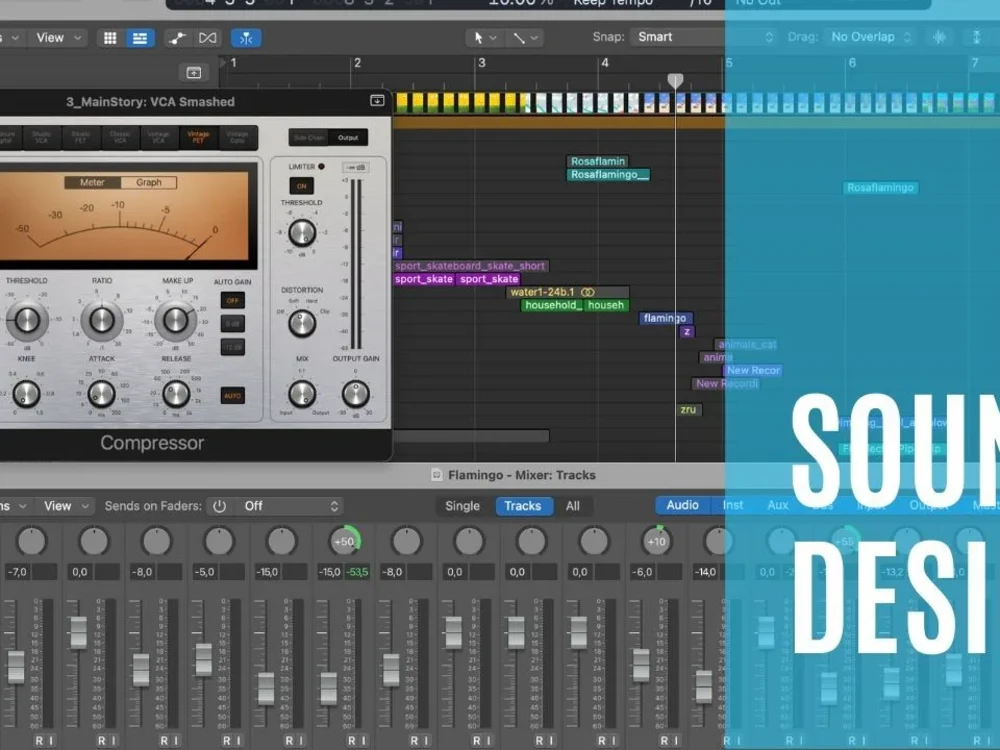Click I button on the -5,0 channel
Image resolution: width=1000 pixels, height=750 pixels.
[239, 740]
